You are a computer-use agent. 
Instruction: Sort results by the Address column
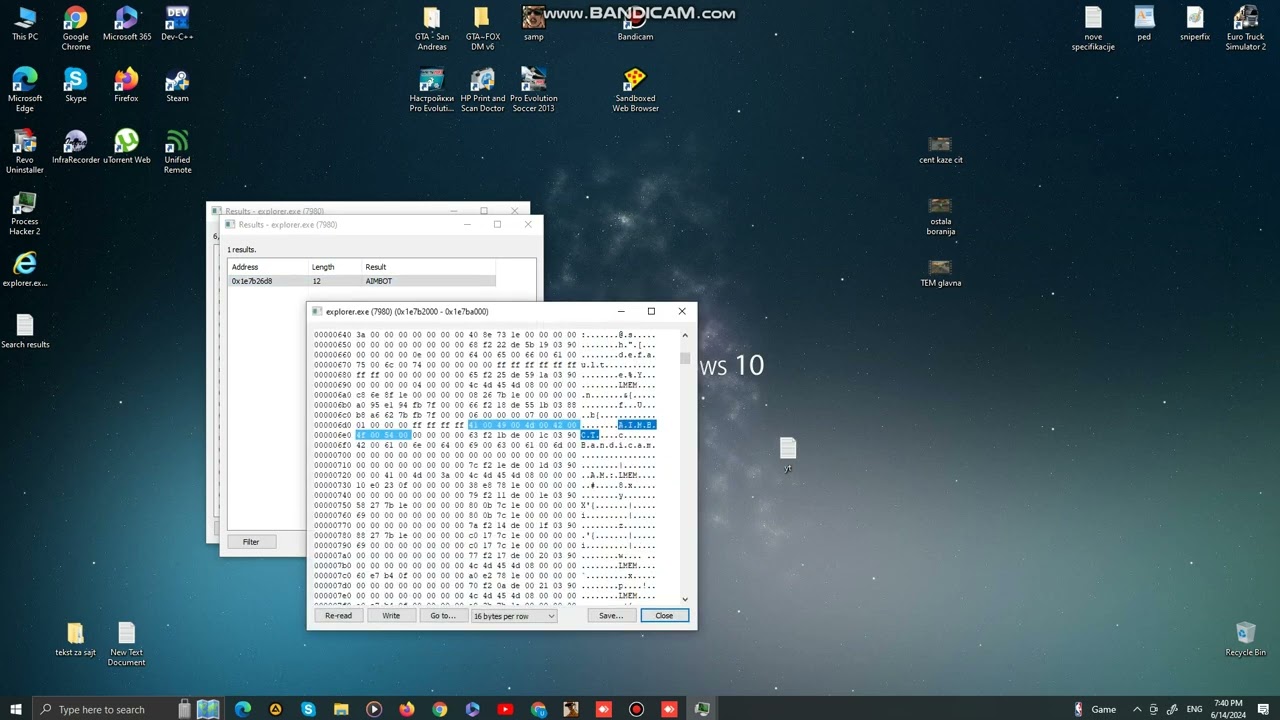tap(268, 267)
